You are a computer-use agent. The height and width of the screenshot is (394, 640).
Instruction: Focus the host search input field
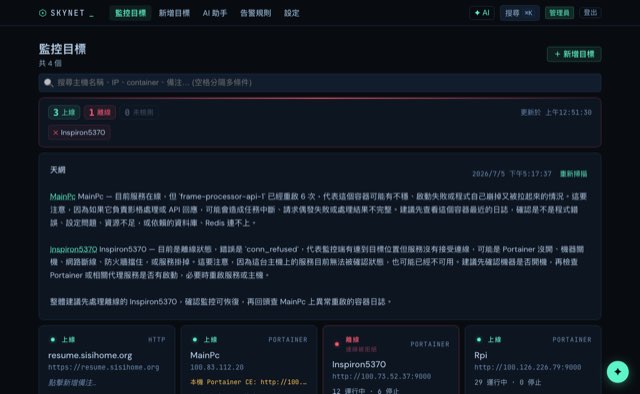pos(320,82)
